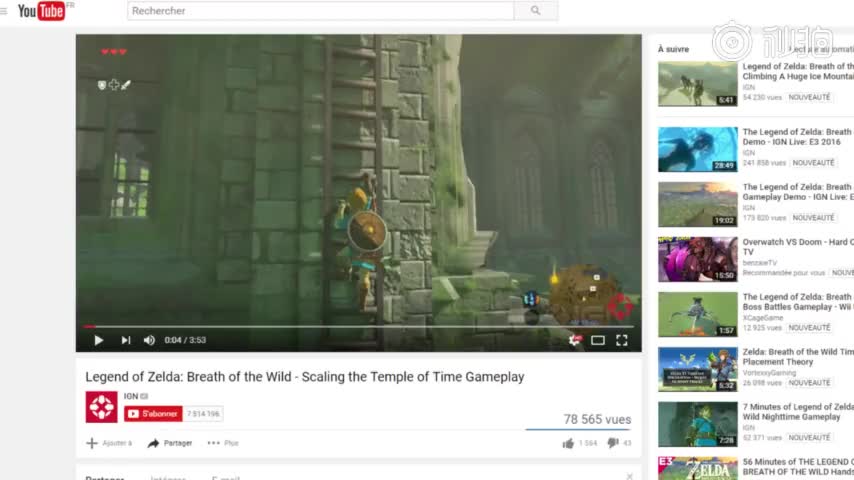Open Placement Theory video title
Screen dimensions: 854x480
click(x=798, y=357)
